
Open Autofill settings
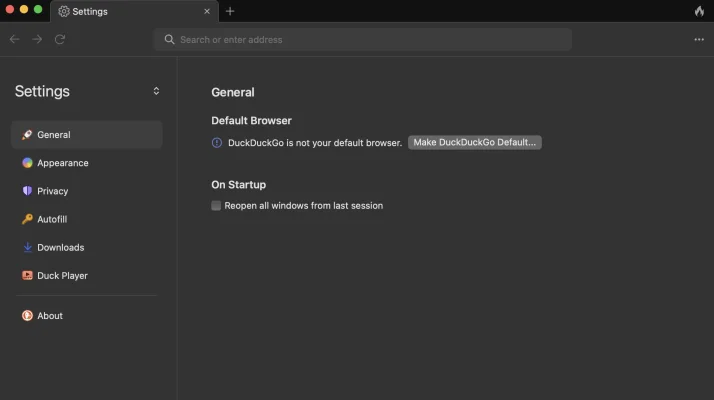[87, 220]
